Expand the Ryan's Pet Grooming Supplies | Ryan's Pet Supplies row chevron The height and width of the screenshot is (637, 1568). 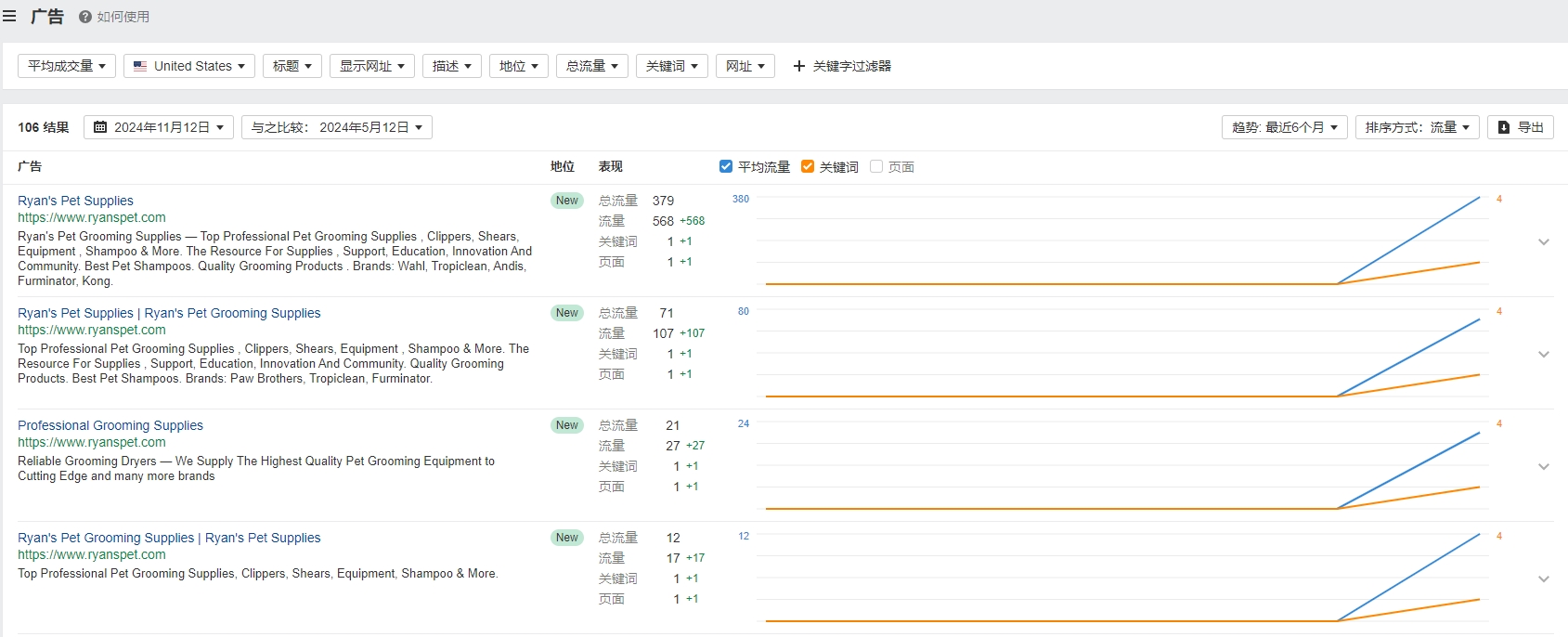click(x=1544, y=578)
